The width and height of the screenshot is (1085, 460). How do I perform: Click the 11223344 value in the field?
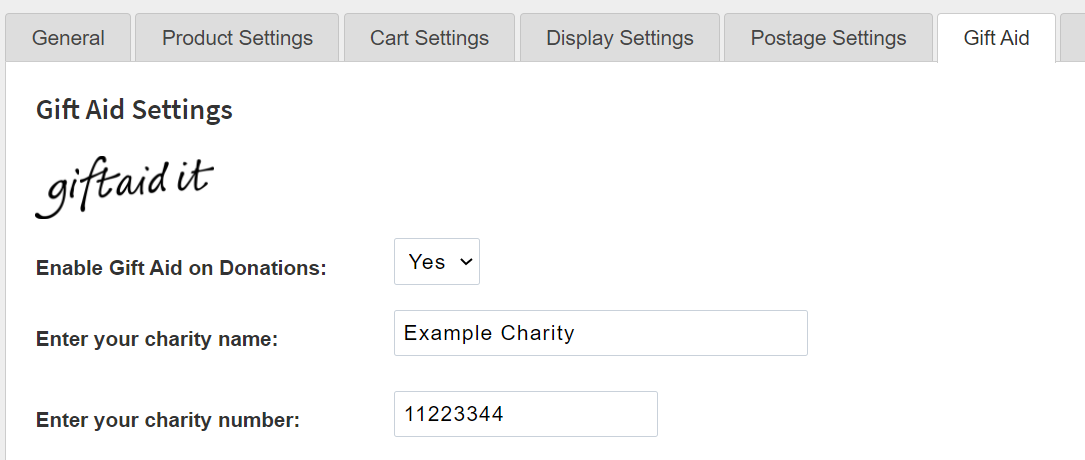[453, 414]
